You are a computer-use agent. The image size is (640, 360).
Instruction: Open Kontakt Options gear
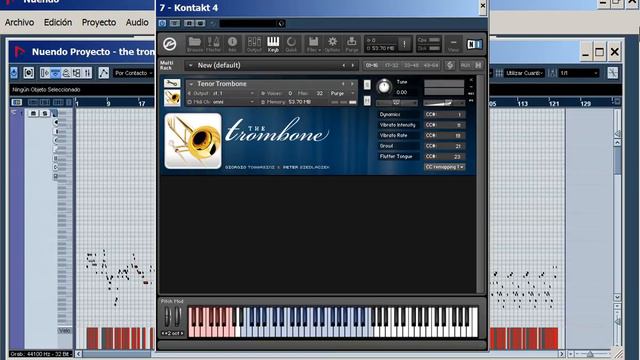tap(333, 44)
